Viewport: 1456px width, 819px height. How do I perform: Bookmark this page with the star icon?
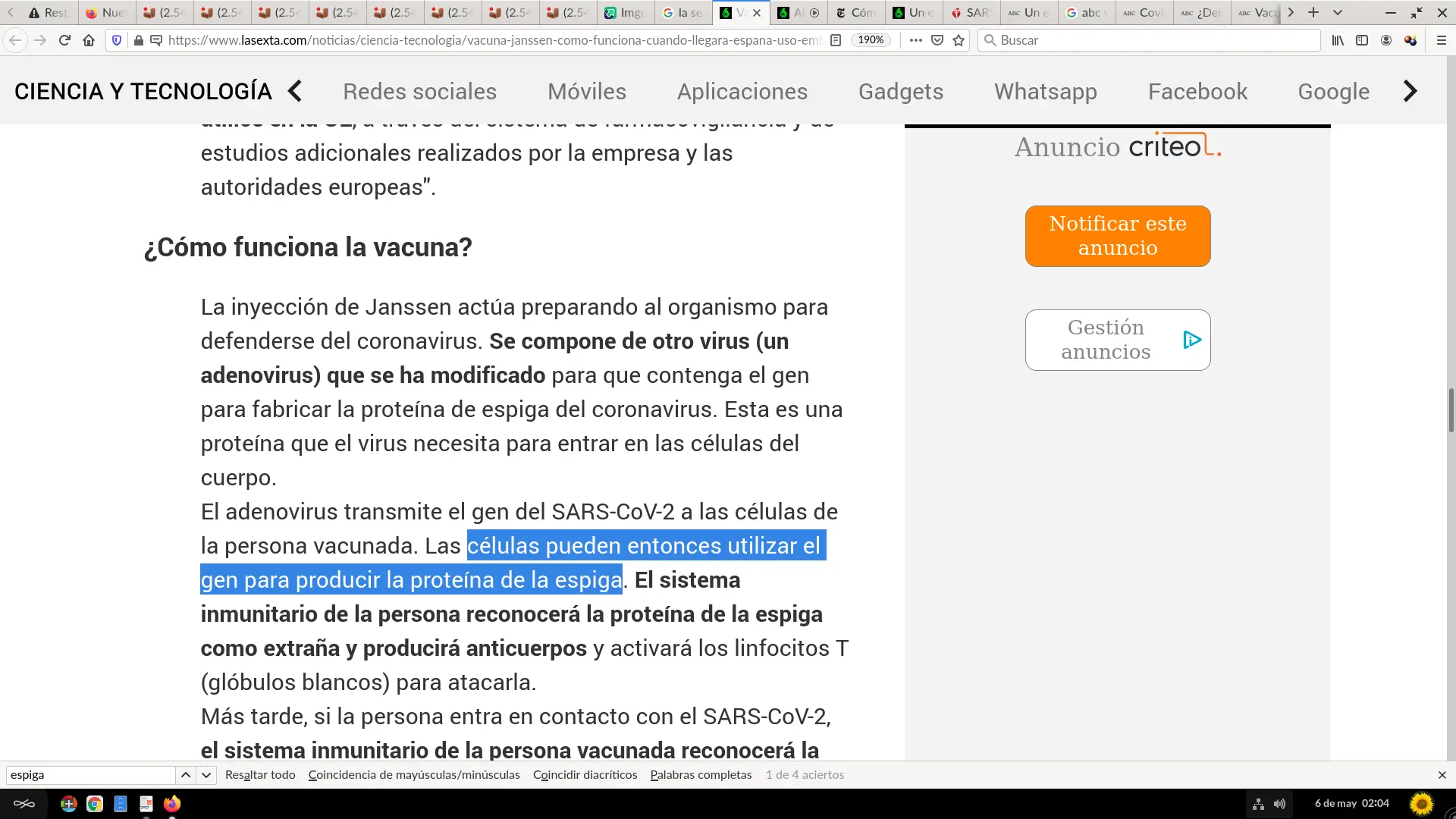tap(959, 40)
